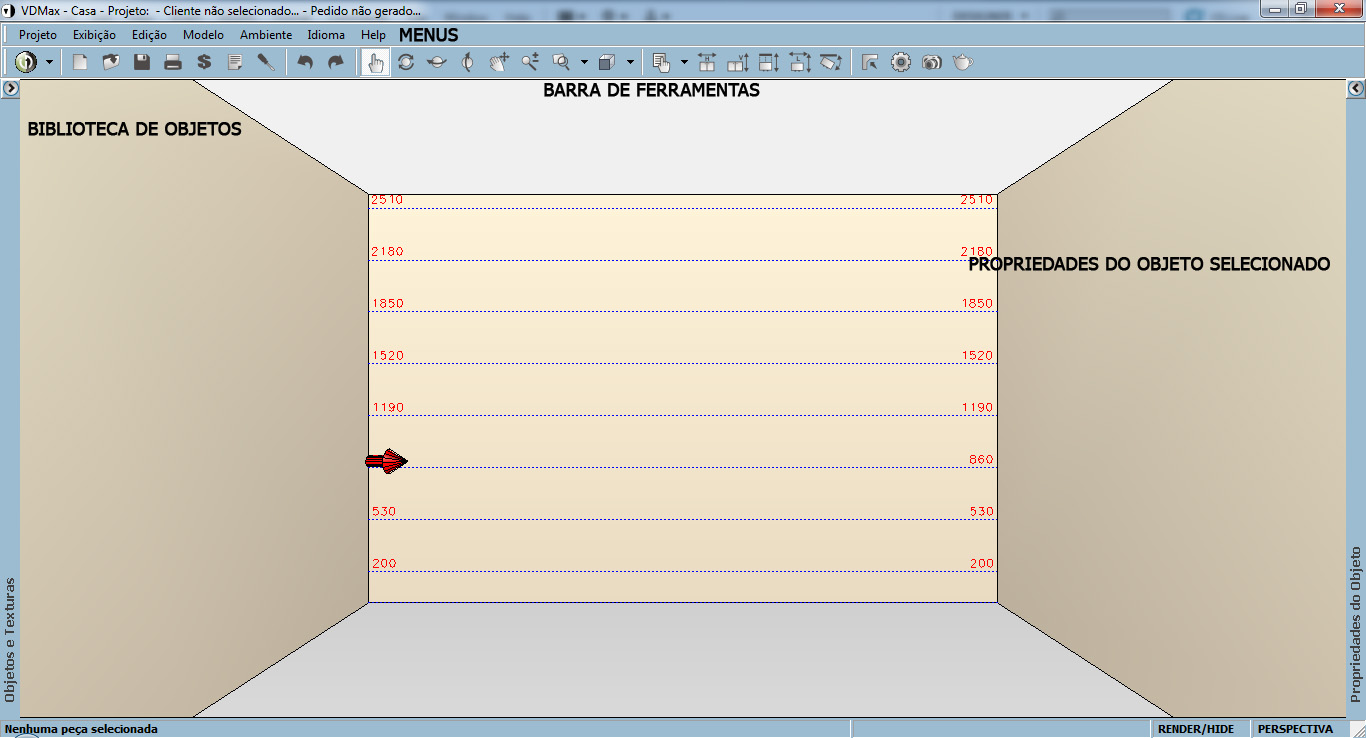Open the Projeto menu
Viewport: 1366px width, 738px height.
point(38,34)
